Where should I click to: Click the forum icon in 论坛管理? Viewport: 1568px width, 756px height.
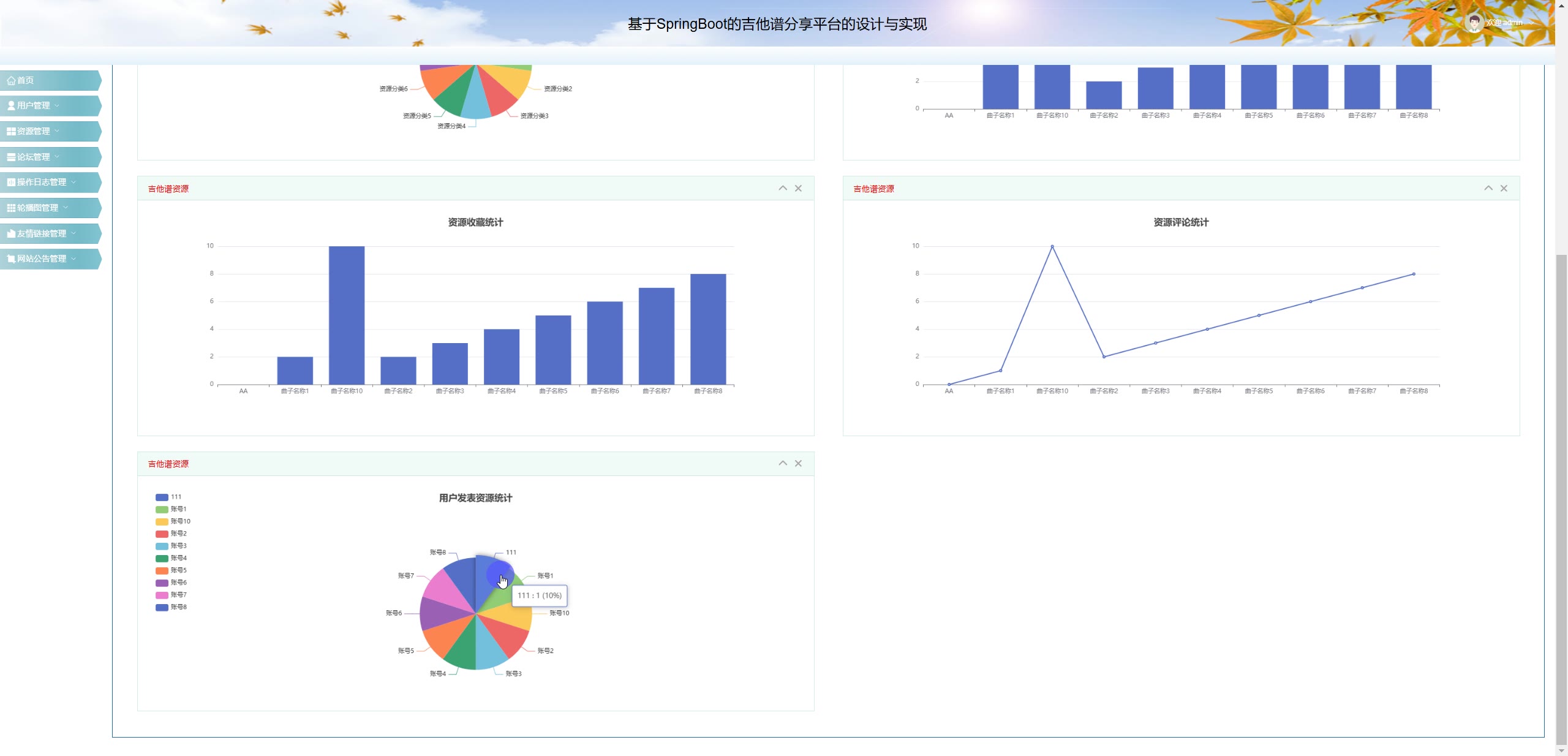(11, 157)
